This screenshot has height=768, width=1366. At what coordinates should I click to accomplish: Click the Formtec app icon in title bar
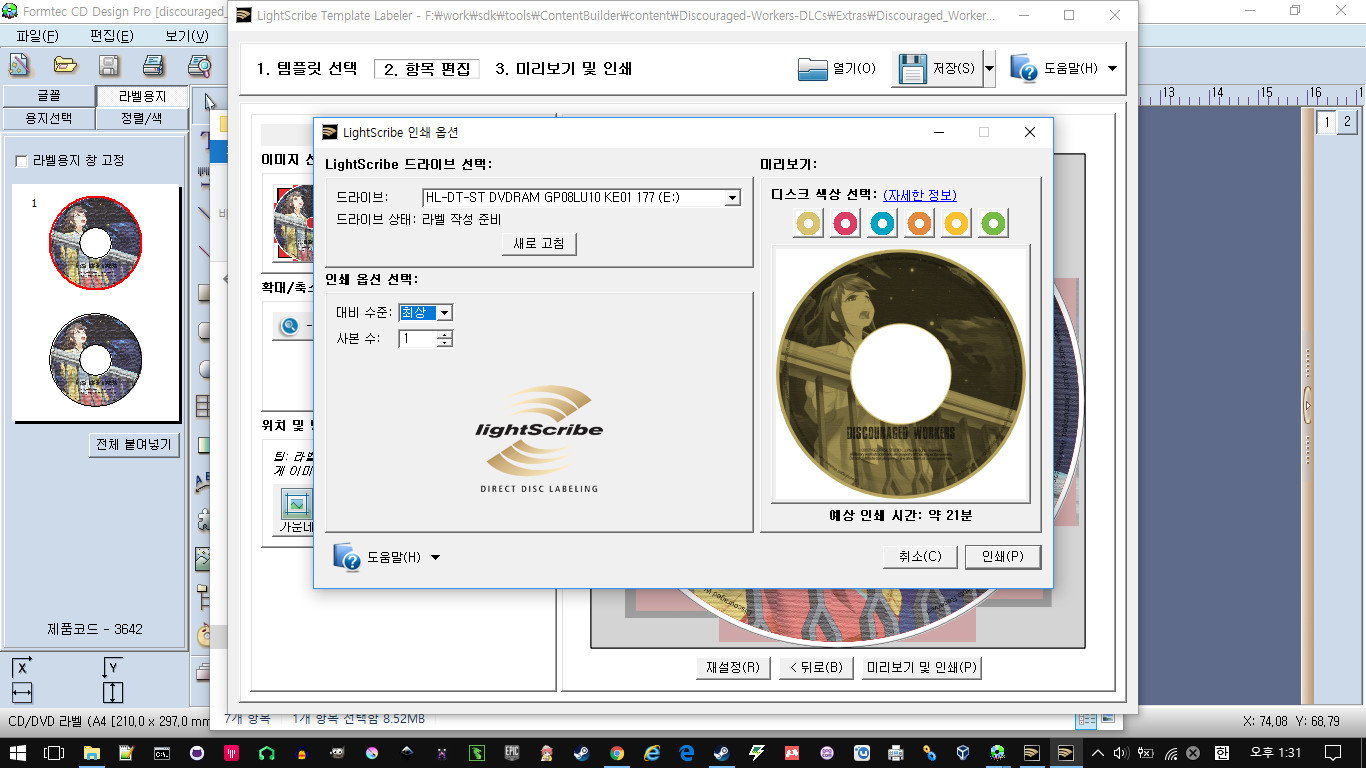tap(11, 10)
